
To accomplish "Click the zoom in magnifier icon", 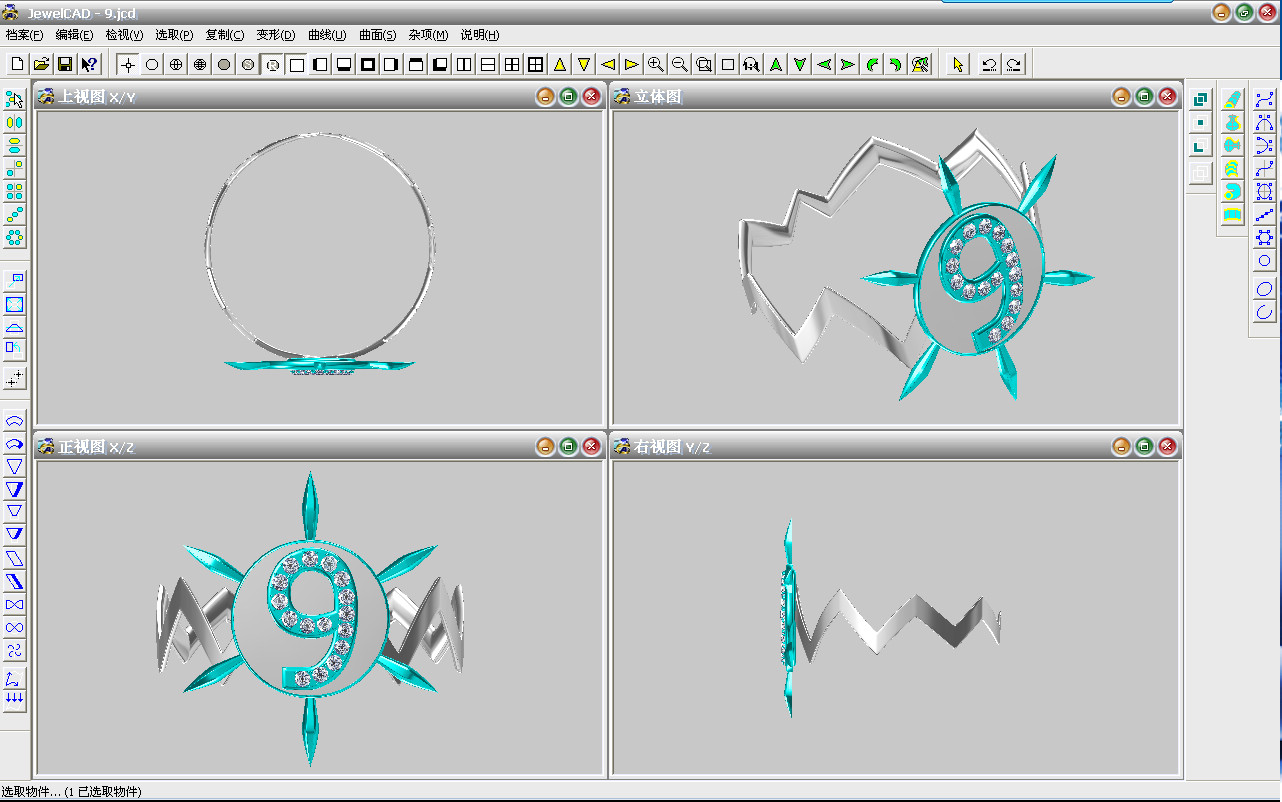I will pyautogui.click(x=656, y=64).
